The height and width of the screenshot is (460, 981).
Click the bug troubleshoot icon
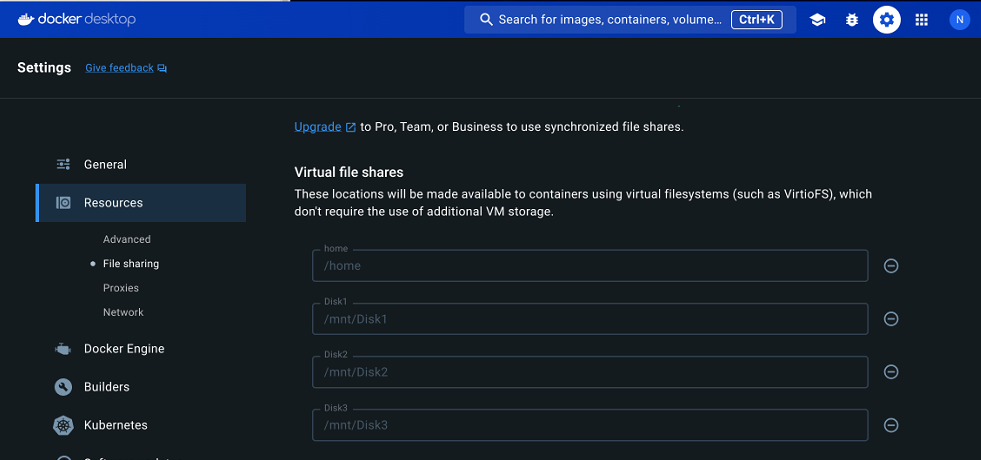[852, 20]
